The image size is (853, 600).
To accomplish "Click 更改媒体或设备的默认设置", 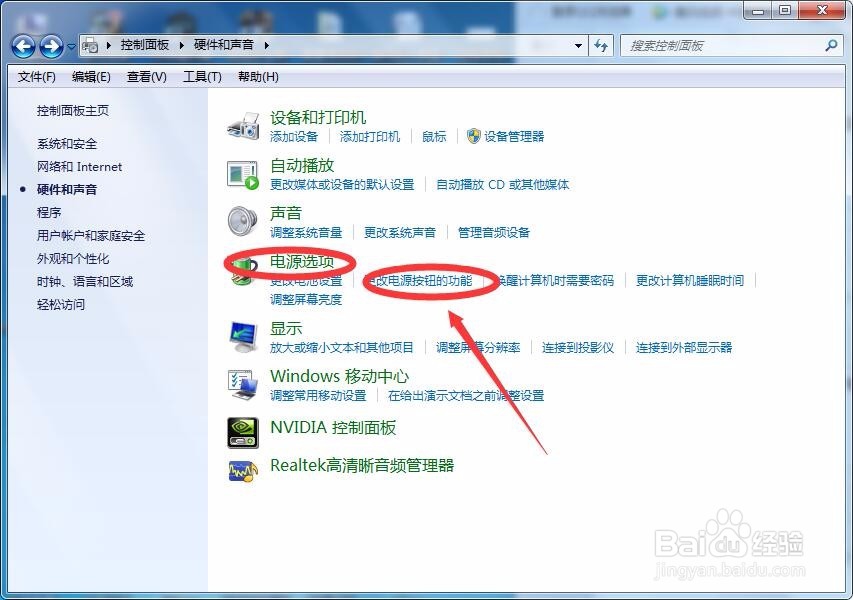I will click(342, 184).
